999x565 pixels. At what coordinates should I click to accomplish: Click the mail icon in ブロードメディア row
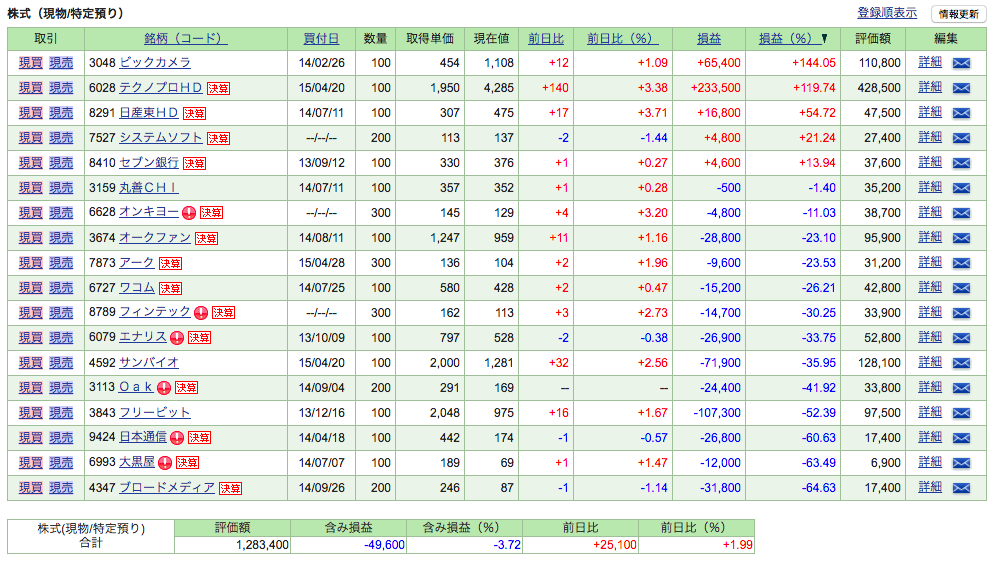961,488
